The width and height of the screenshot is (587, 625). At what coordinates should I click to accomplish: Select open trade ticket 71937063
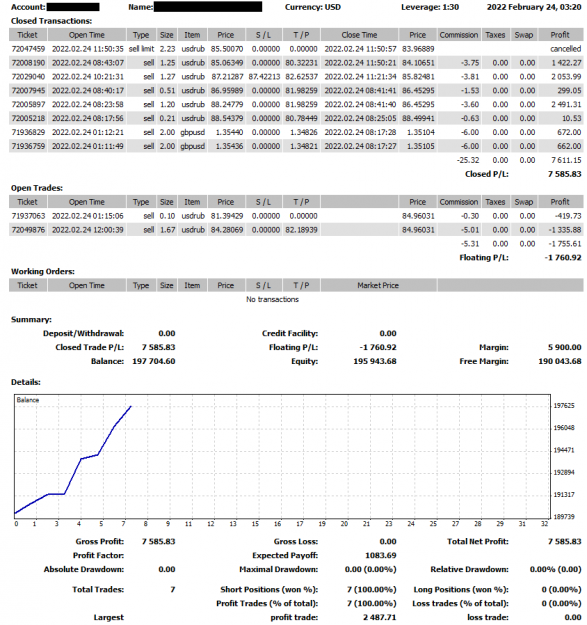pos(28,216)
